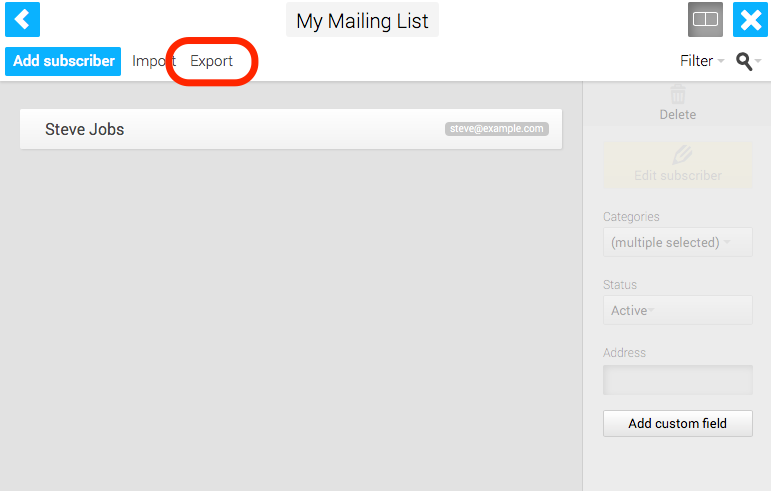Expand the Filter dropdown
This screenshot has width=771, height=491.
click(x=702, y=61)
